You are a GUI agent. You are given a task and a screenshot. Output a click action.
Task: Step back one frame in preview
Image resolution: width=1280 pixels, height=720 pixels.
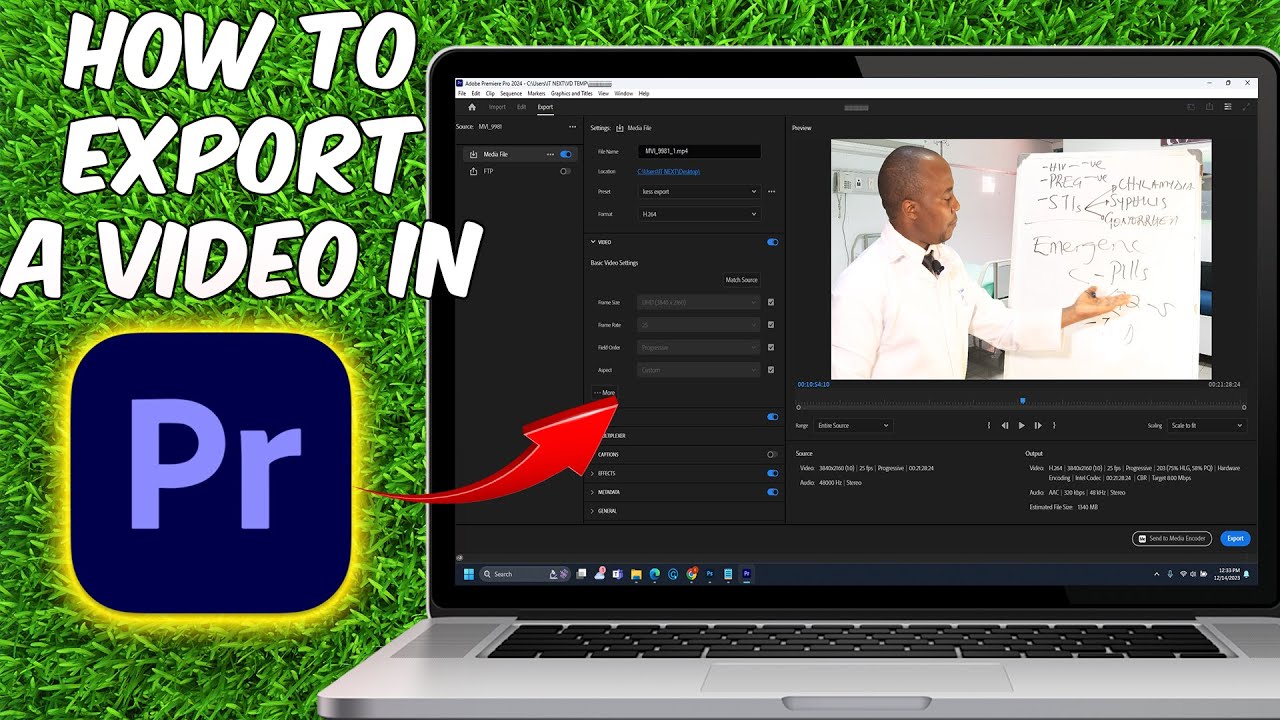point(1004,425)
